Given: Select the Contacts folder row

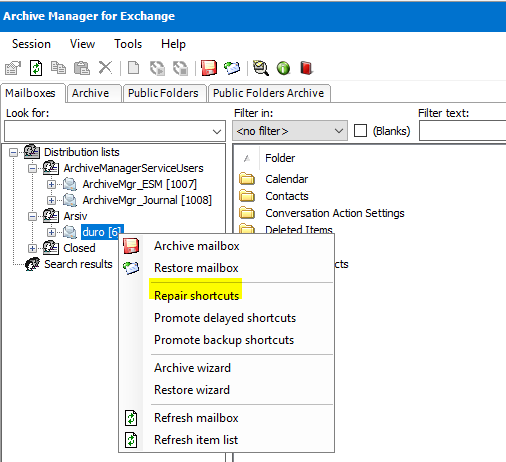Looking at the screenshot, I should coord(287,196).
